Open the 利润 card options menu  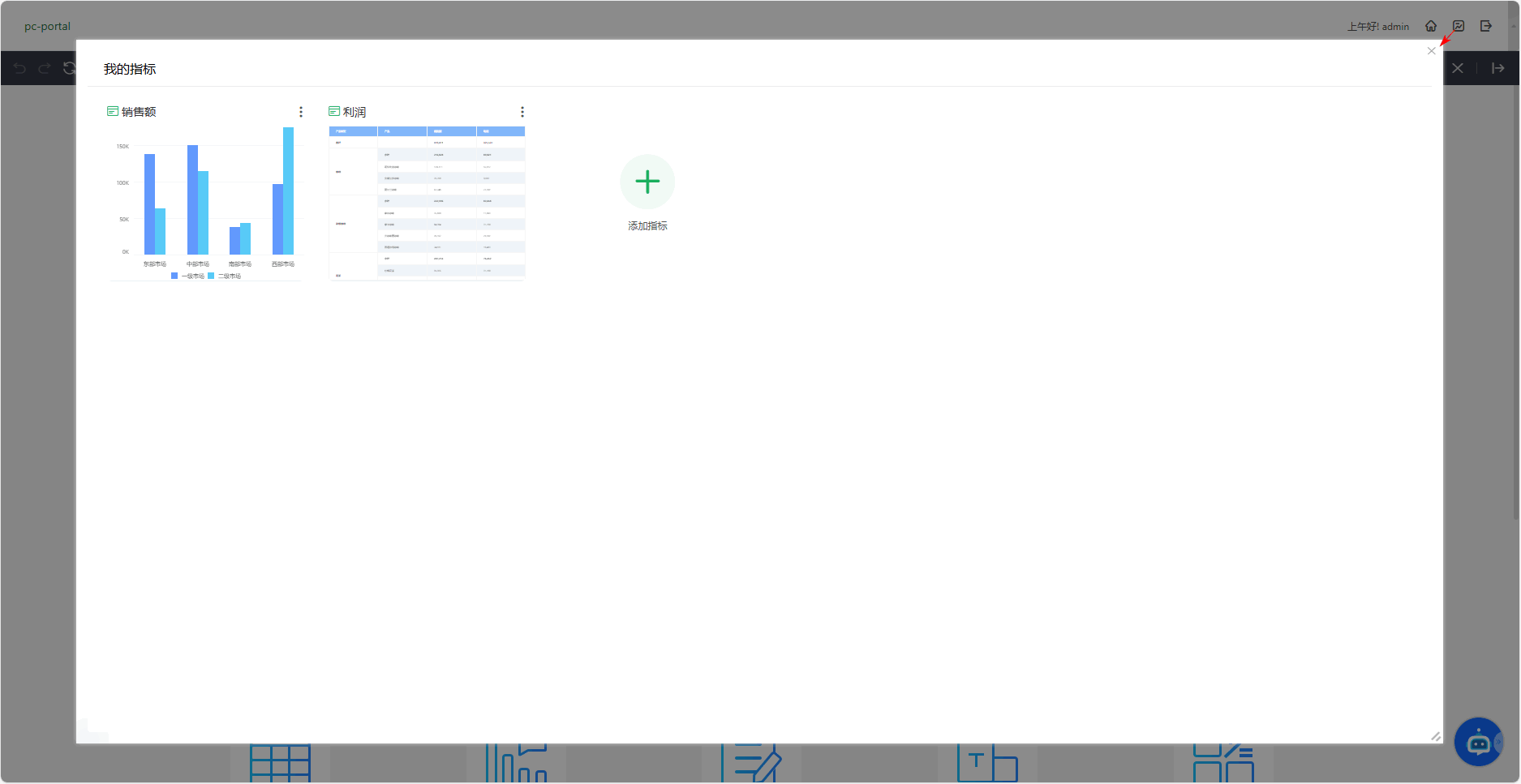coord(522,112)
